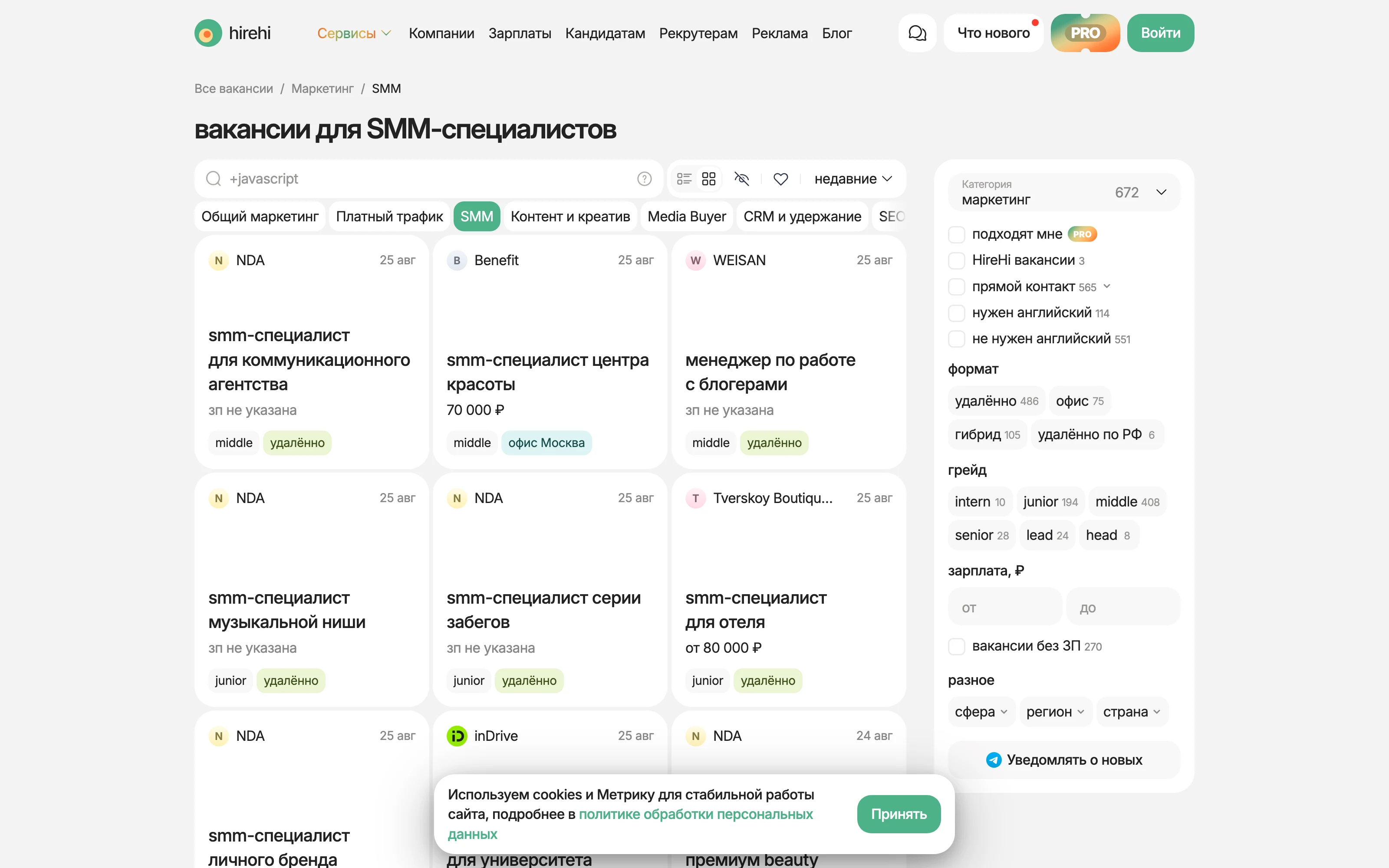The image size is (1389, 868).
Task: Toggle middle grade filter chip
Action: (1127, 502)
